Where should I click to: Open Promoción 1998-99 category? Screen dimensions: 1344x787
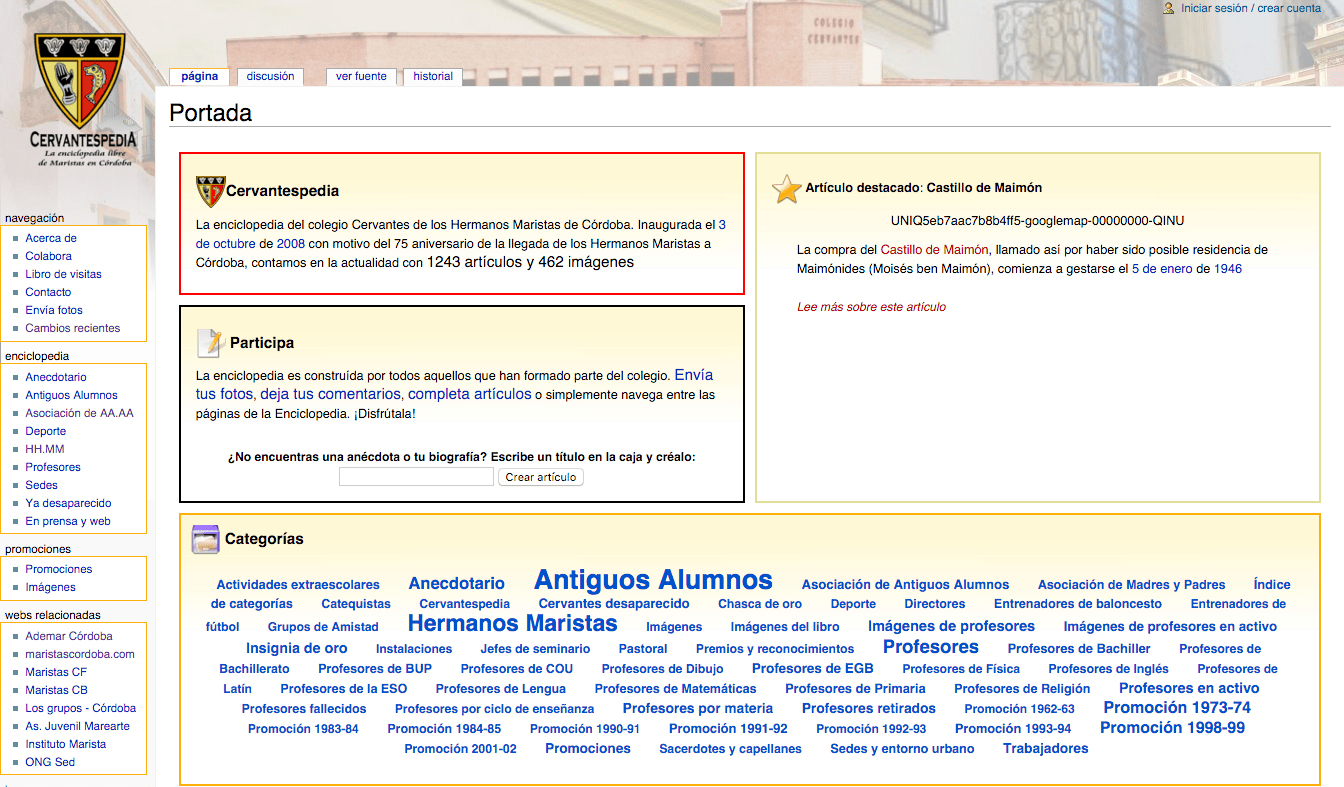pyautogui.click(x=1172, y=727)
